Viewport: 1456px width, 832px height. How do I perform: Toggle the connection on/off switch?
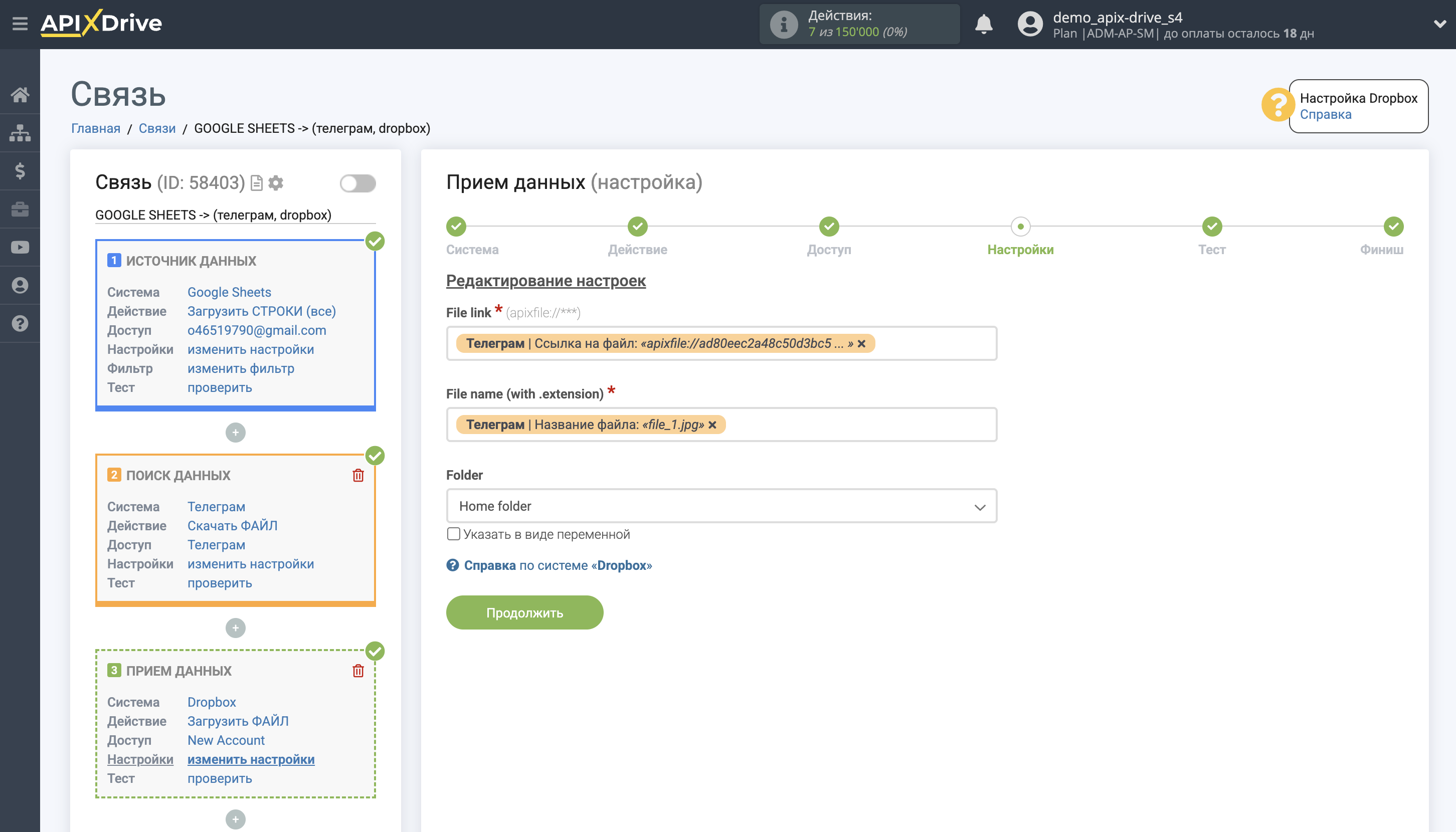357,183
